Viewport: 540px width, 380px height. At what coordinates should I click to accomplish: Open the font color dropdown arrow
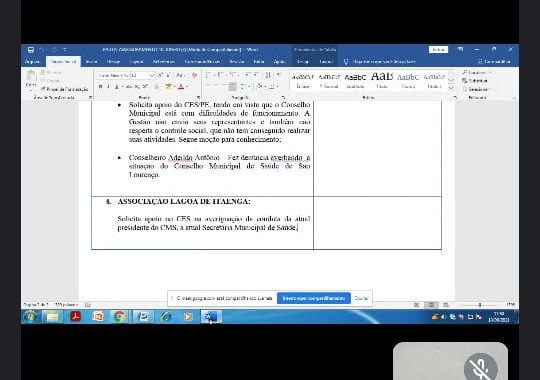[x=187, y=86]
